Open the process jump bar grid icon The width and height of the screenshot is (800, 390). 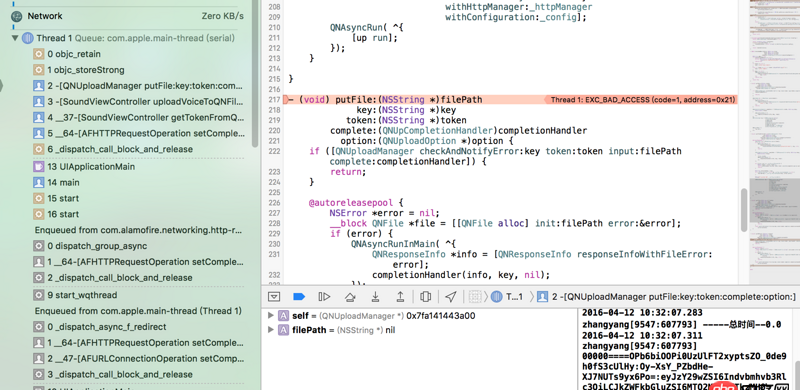[475, 297]
